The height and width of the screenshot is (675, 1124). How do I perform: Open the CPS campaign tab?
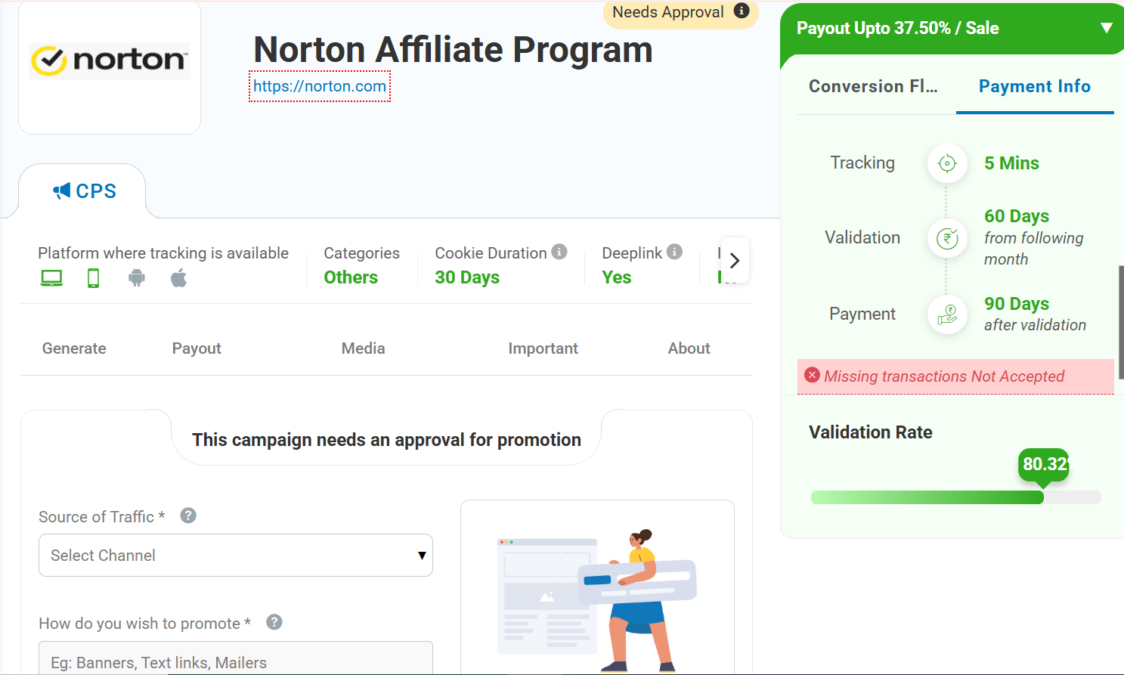point(84,191)
